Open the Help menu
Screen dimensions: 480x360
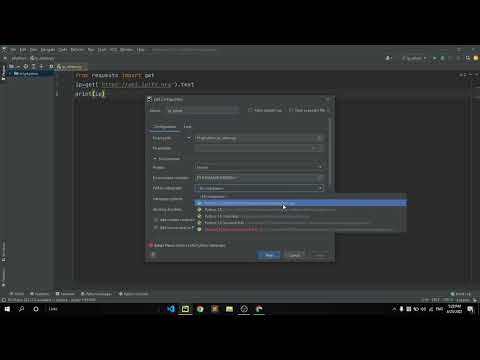click(x=140, y=50)
